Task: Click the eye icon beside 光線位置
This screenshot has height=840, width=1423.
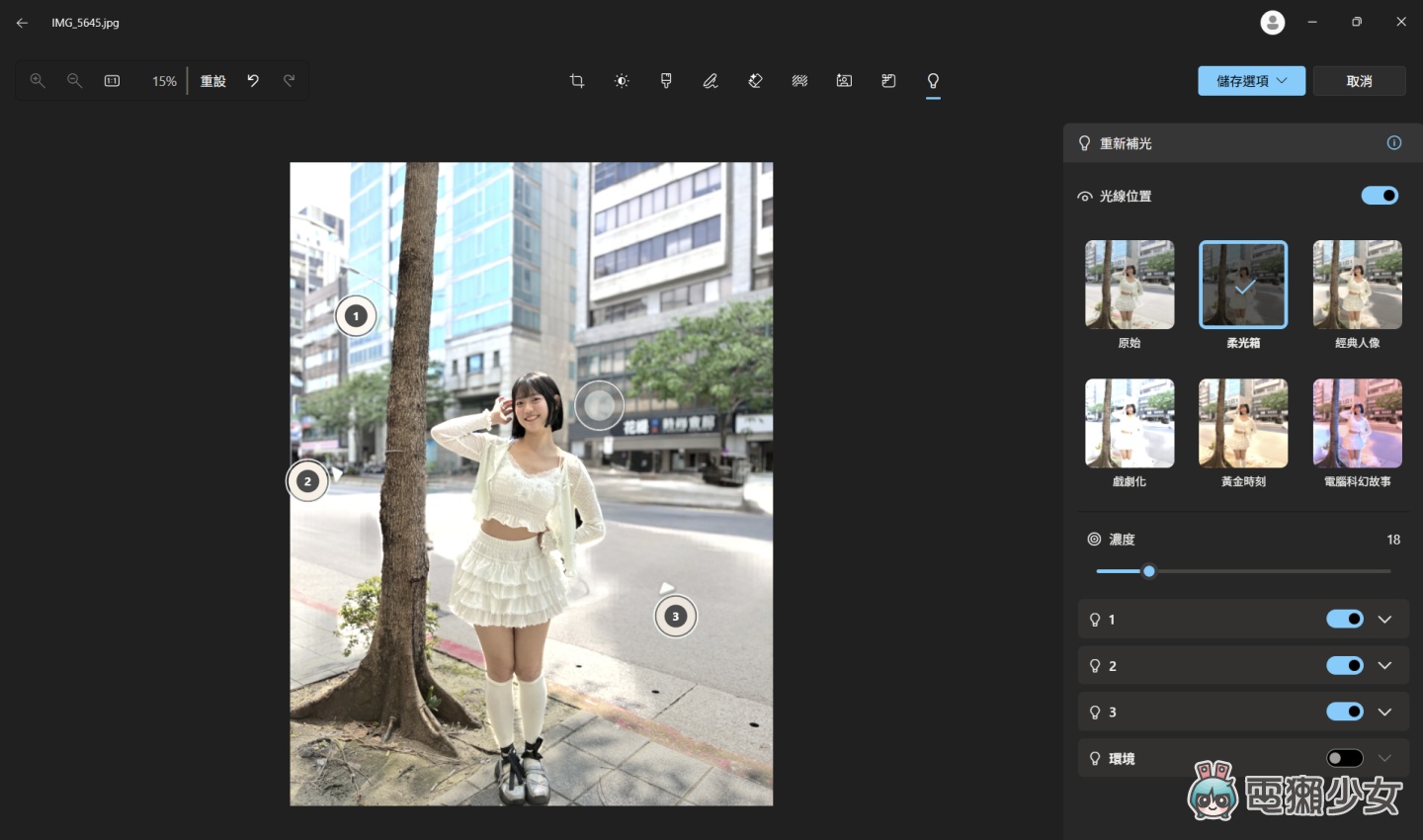Action: point(1085,197)
